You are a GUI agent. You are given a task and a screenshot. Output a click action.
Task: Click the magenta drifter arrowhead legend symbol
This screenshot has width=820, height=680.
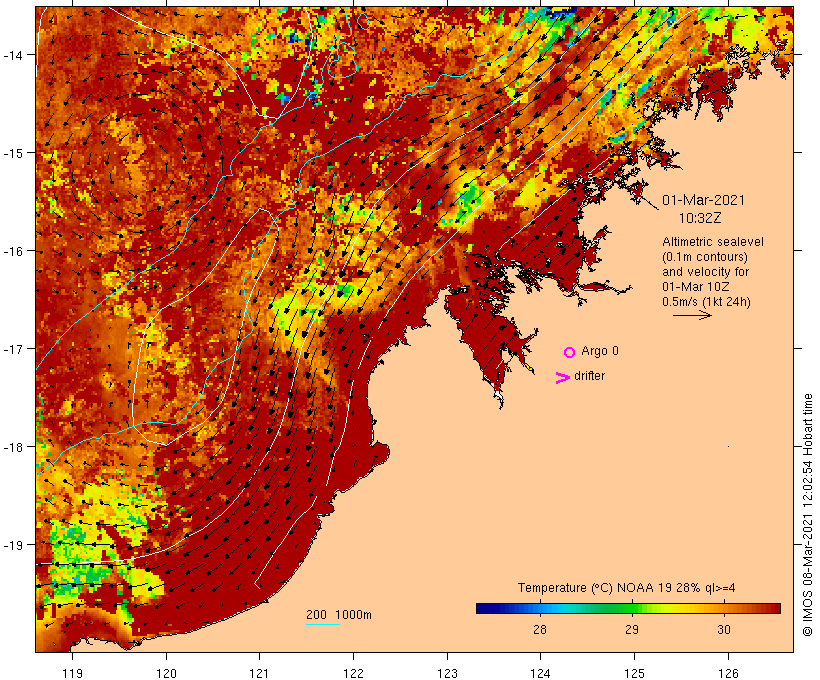(x=562, y=378)
